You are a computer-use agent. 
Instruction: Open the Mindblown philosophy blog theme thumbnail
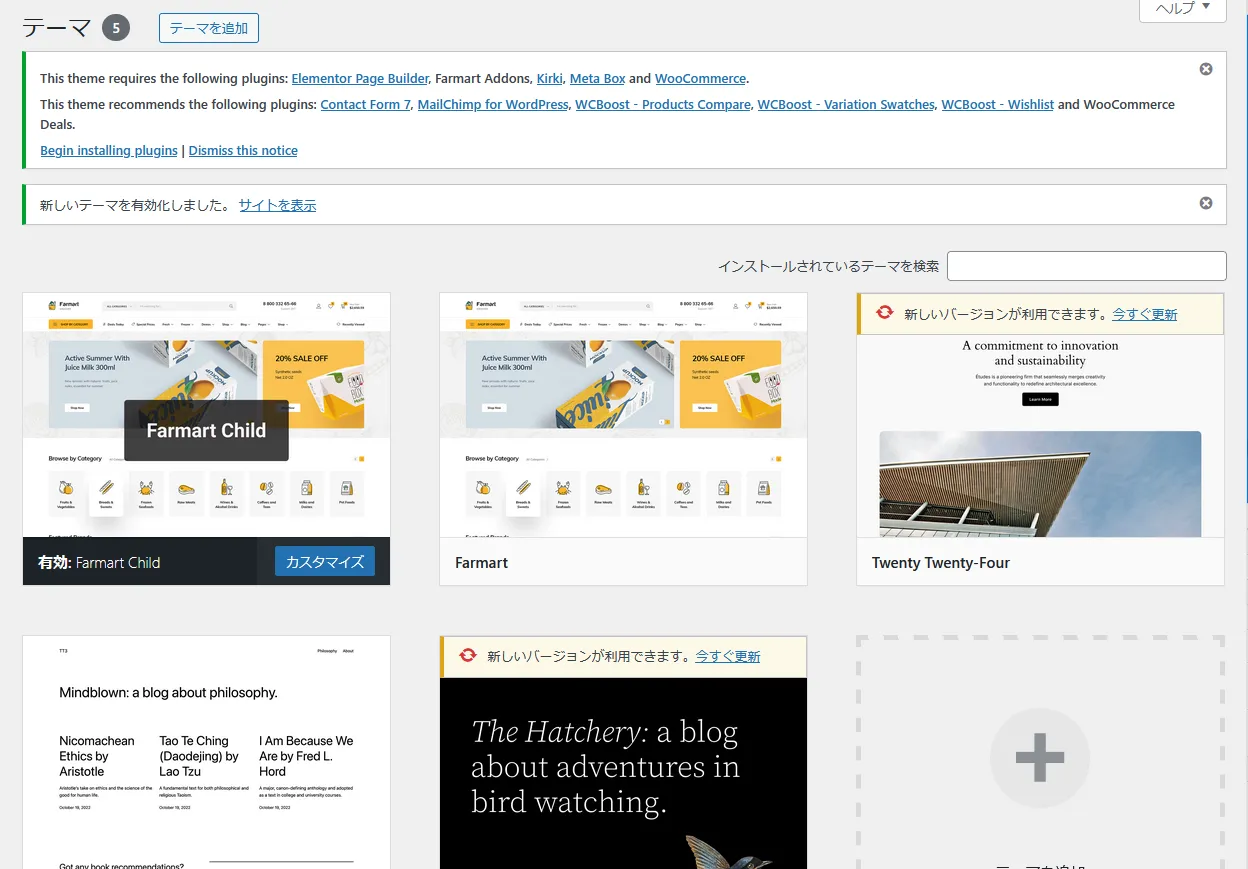pyautogui.click(x=206, y=752)
